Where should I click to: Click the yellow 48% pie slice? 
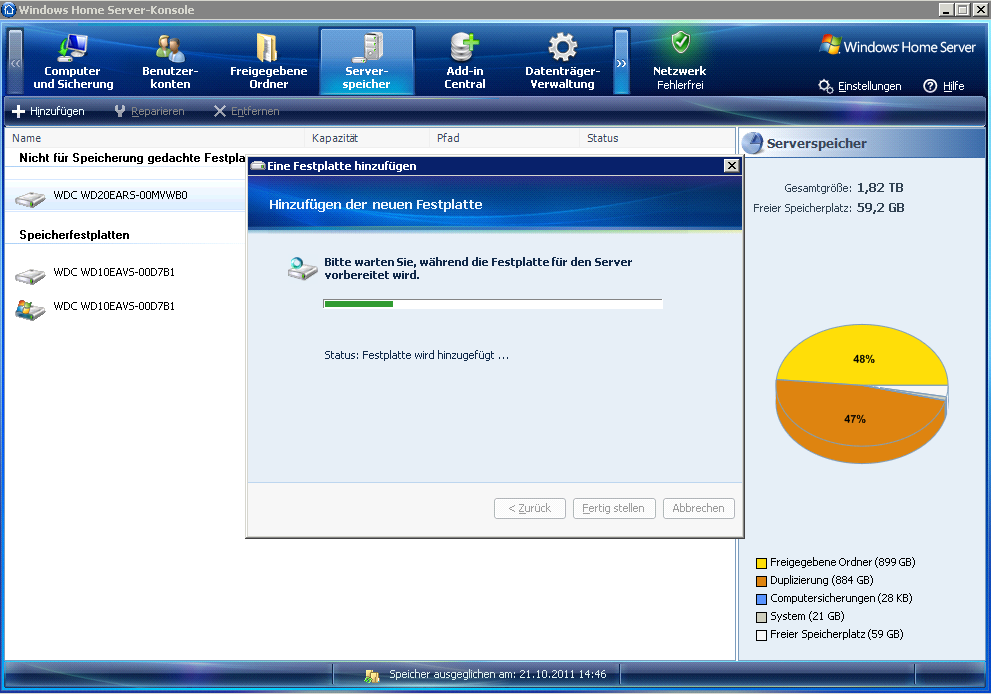(863, 358)
